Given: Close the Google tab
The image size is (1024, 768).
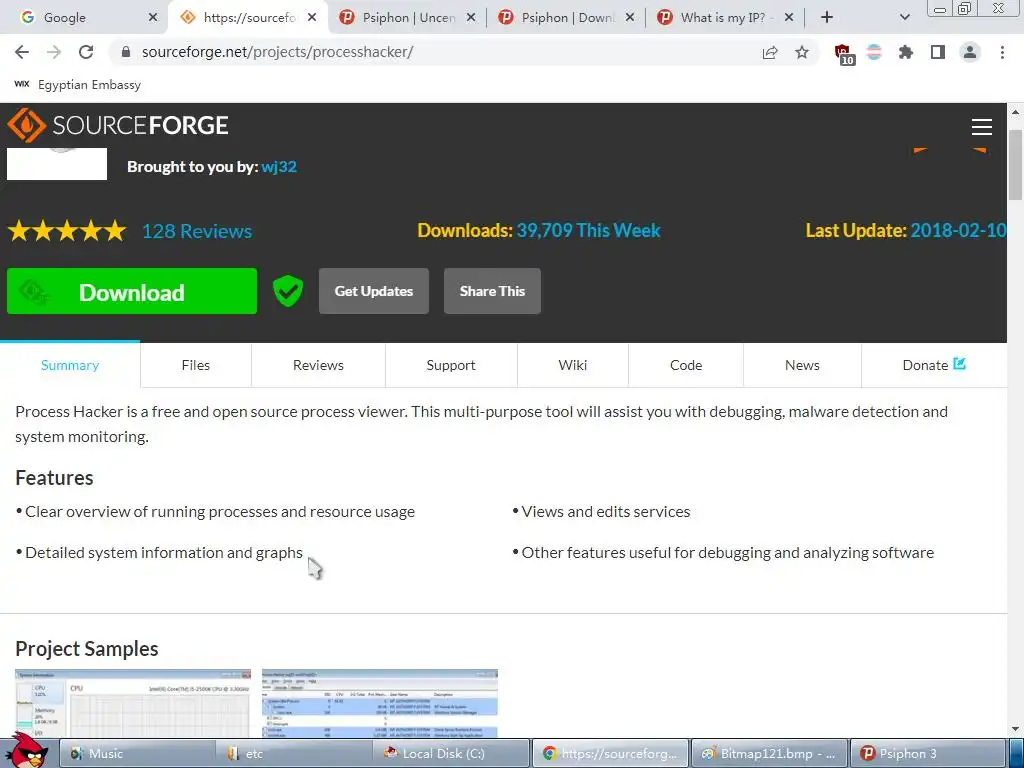Looking at the screenshot, I should pos(153,18).
